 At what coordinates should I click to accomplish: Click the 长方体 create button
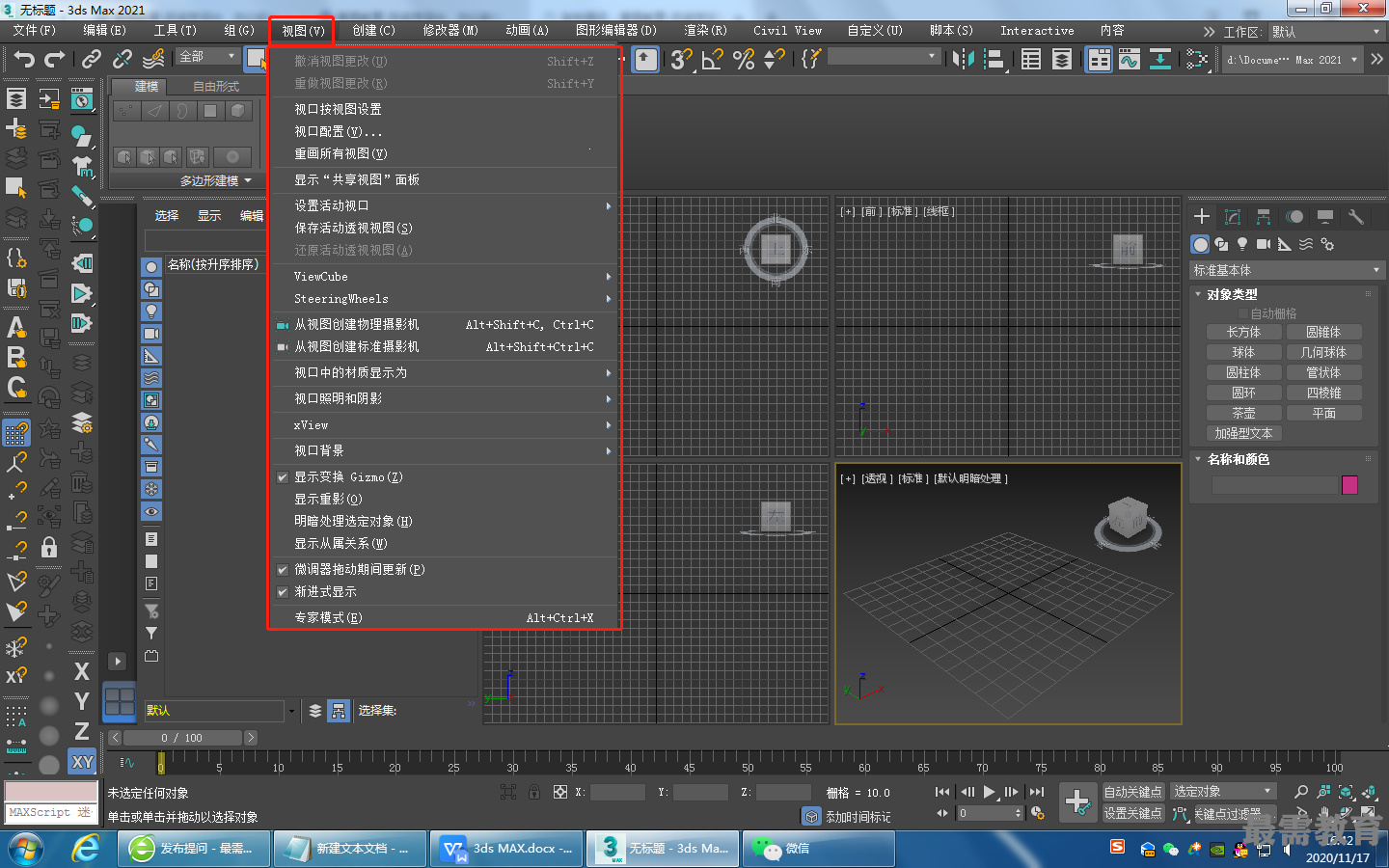click(1243, 332)
